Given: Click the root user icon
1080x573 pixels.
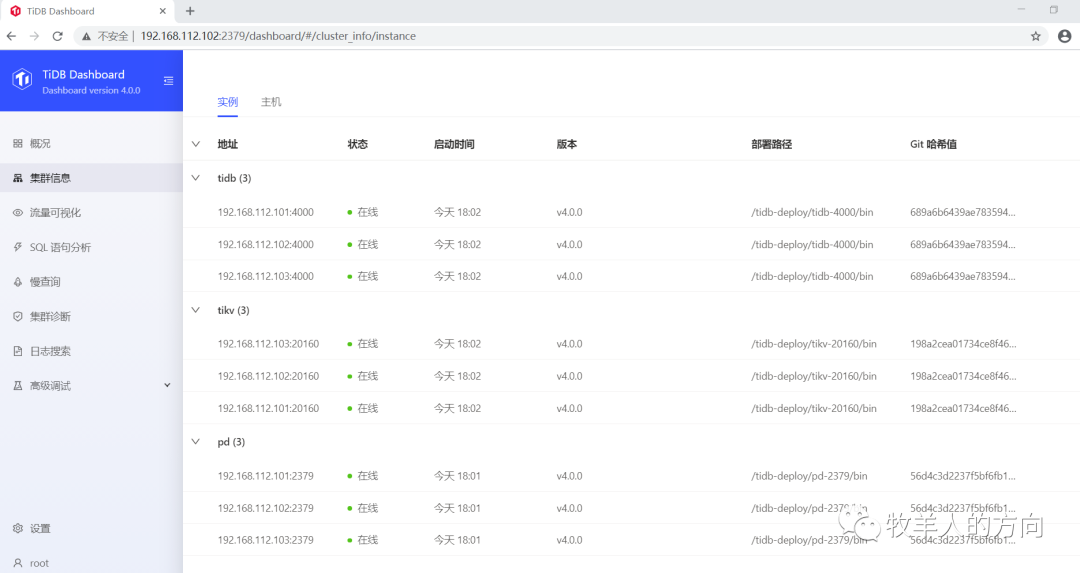Looking at the screenshot, I should click(x=18, y=563).
